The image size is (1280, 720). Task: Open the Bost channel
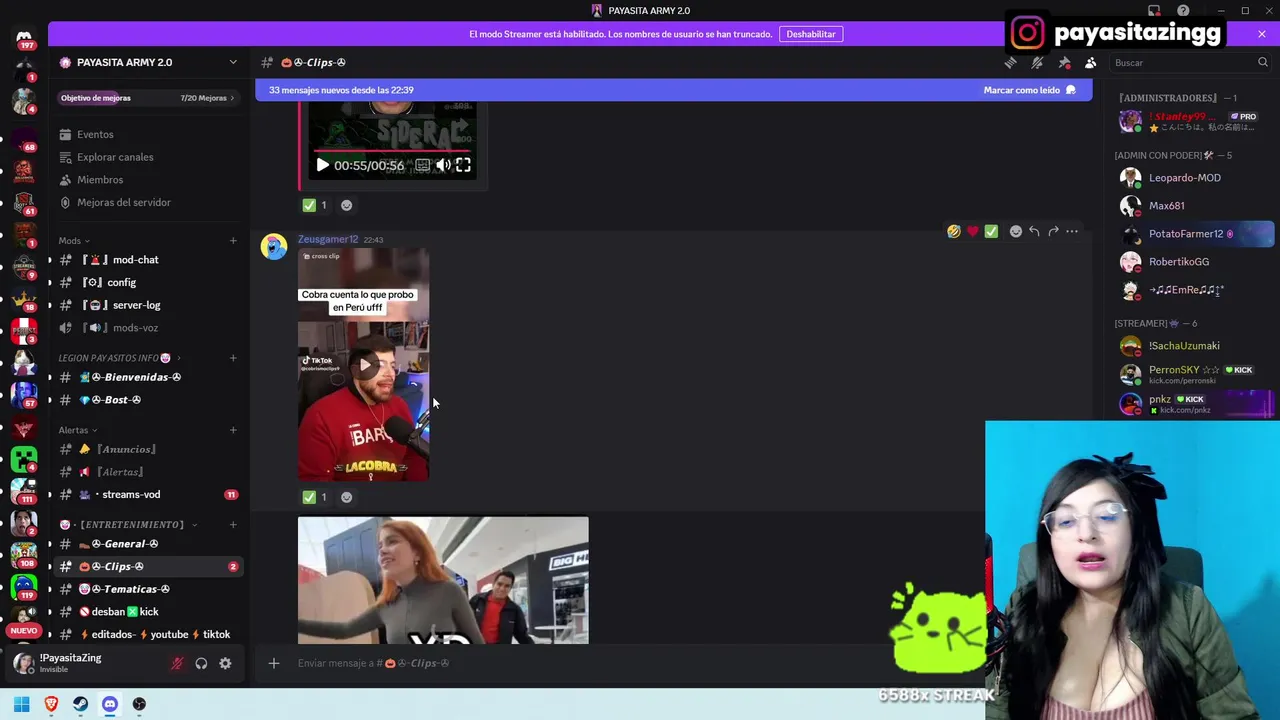tap(148, 400)
